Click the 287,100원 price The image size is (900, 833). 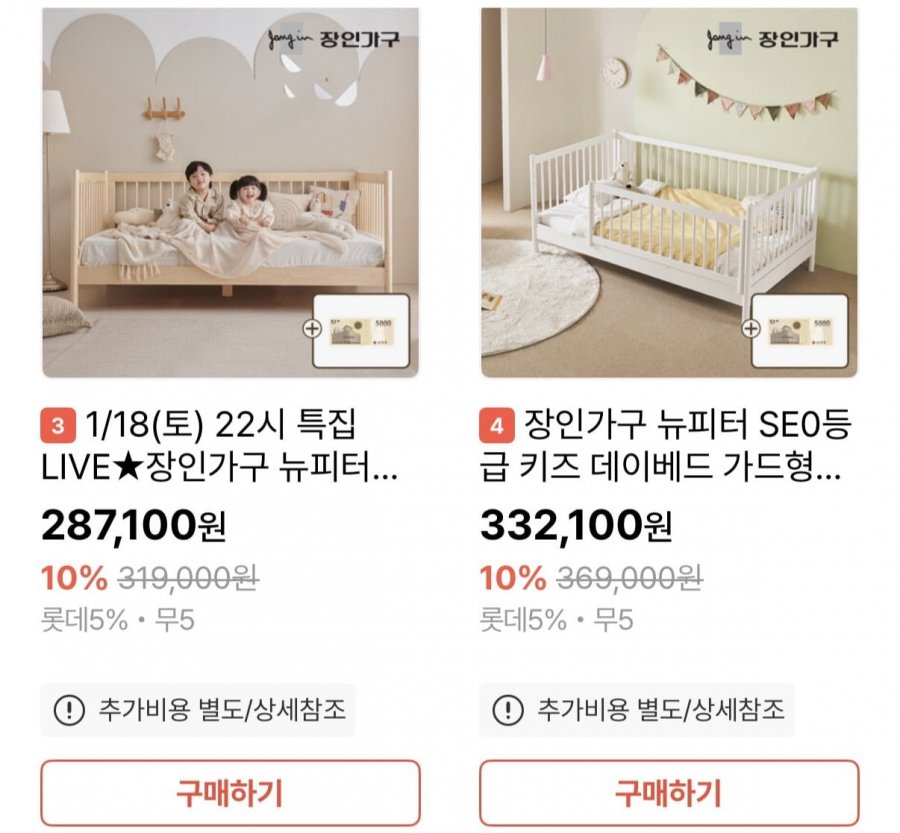tap(135, 526)
